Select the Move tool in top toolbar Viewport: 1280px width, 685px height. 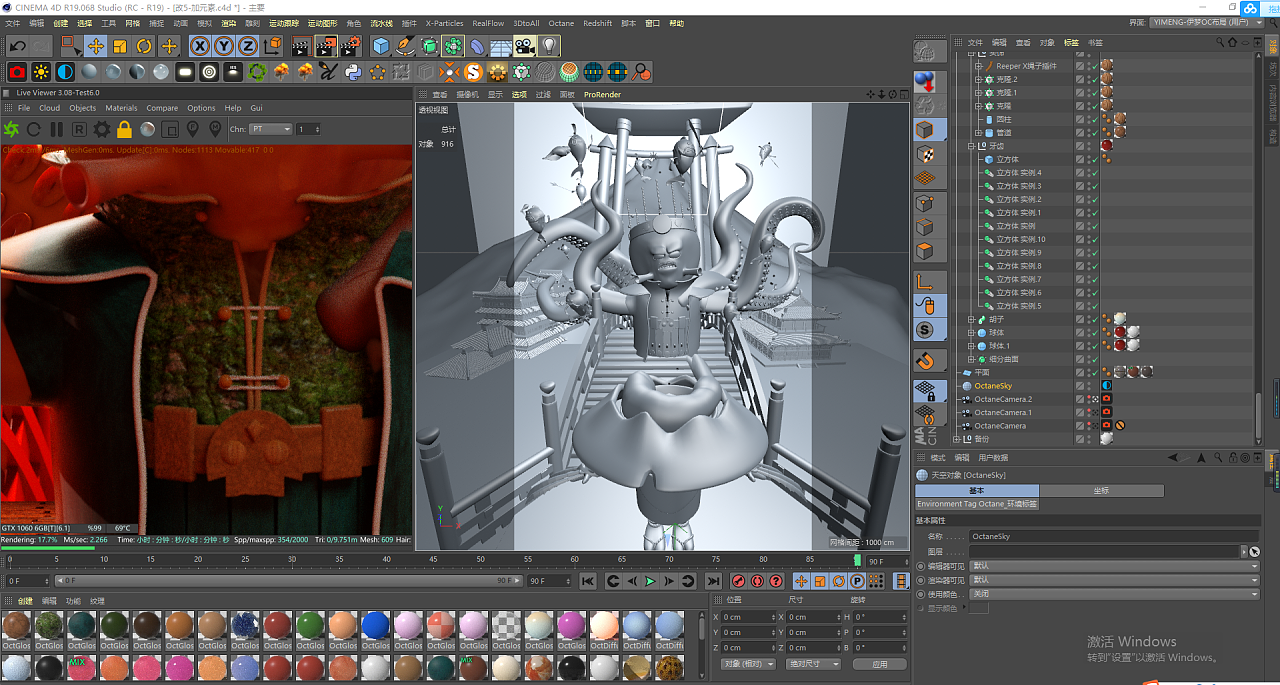coord(95,46)
